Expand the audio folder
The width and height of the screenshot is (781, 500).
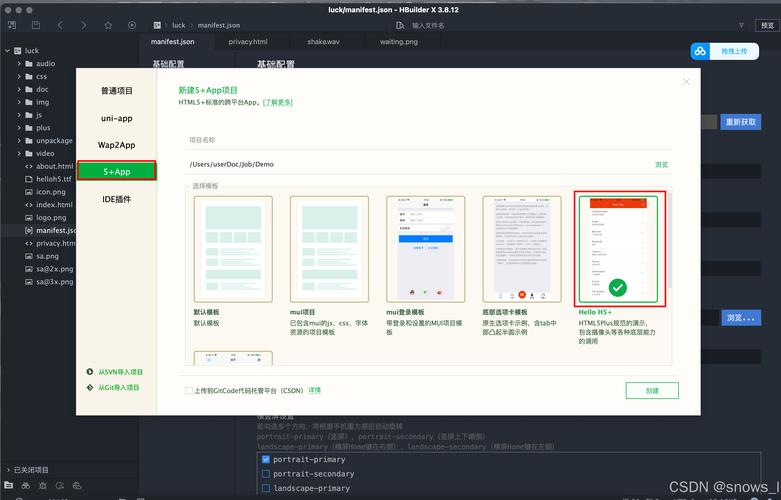[19, 63]
